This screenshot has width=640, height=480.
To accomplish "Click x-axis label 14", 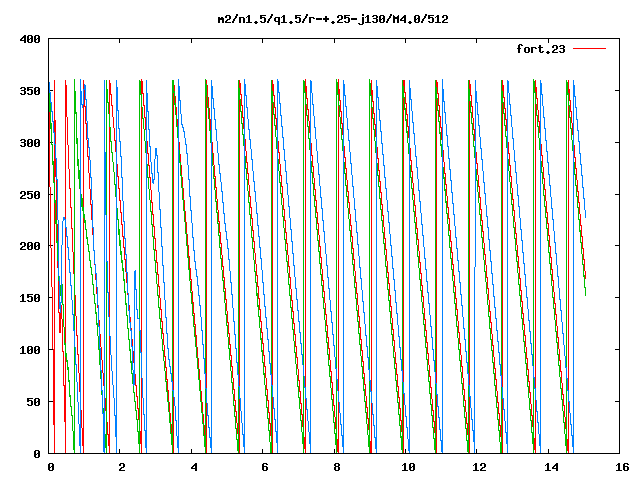I will 551,467.
